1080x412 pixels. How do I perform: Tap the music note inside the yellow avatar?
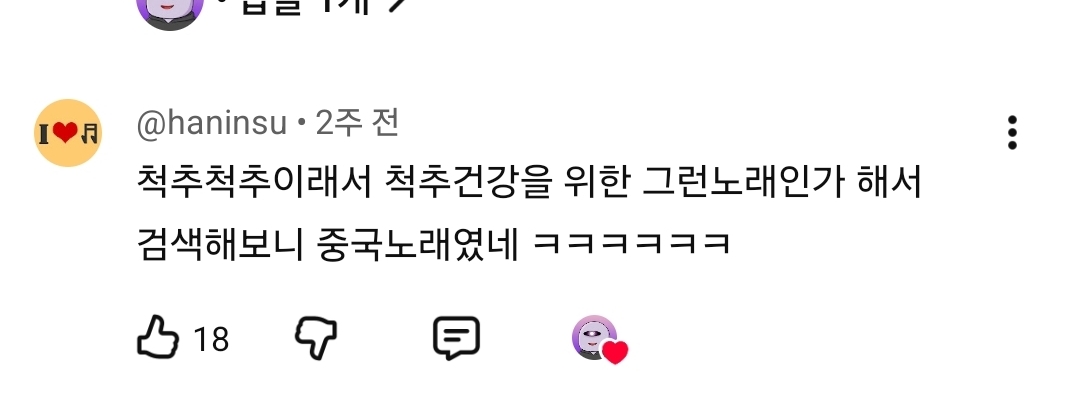pyautogui.click(x=90, y=133)
